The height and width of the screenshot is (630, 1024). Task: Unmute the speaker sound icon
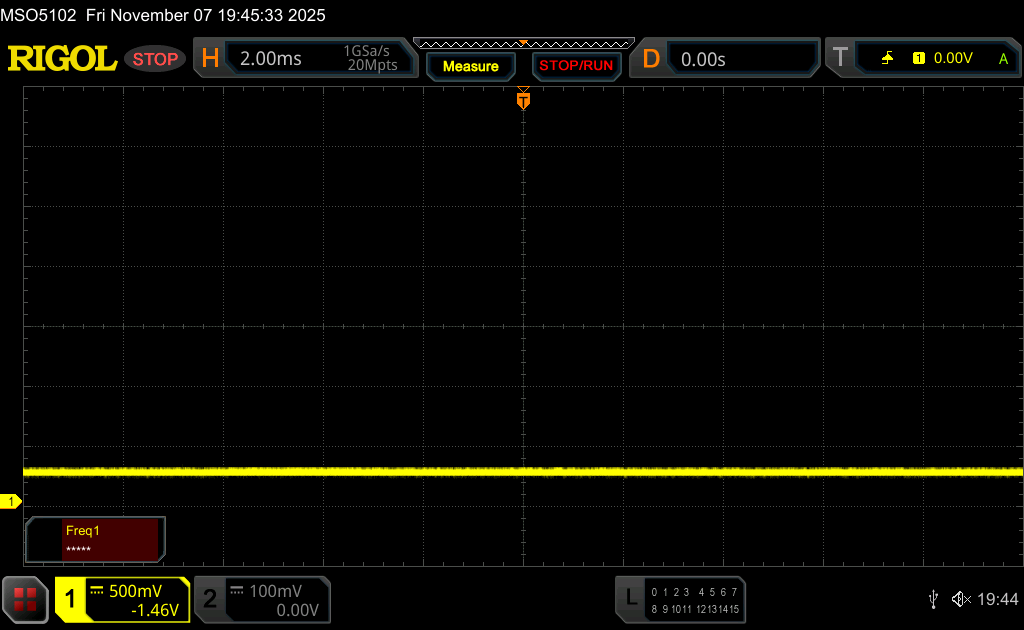click(961, 599)
